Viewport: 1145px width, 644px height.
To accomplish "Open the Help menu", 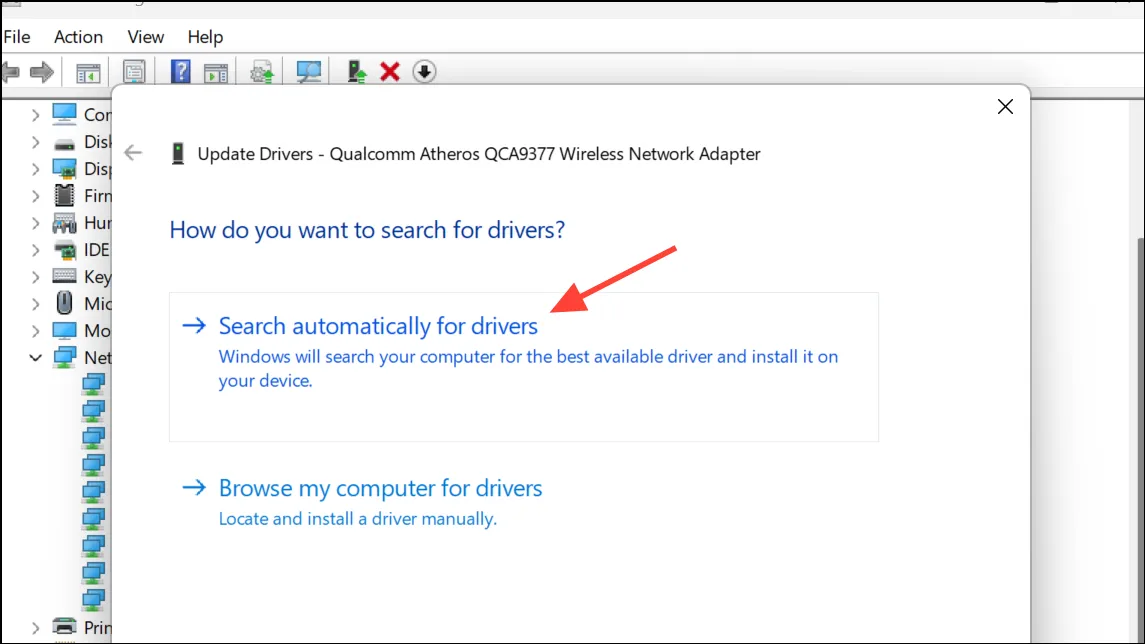I will 205,37.
